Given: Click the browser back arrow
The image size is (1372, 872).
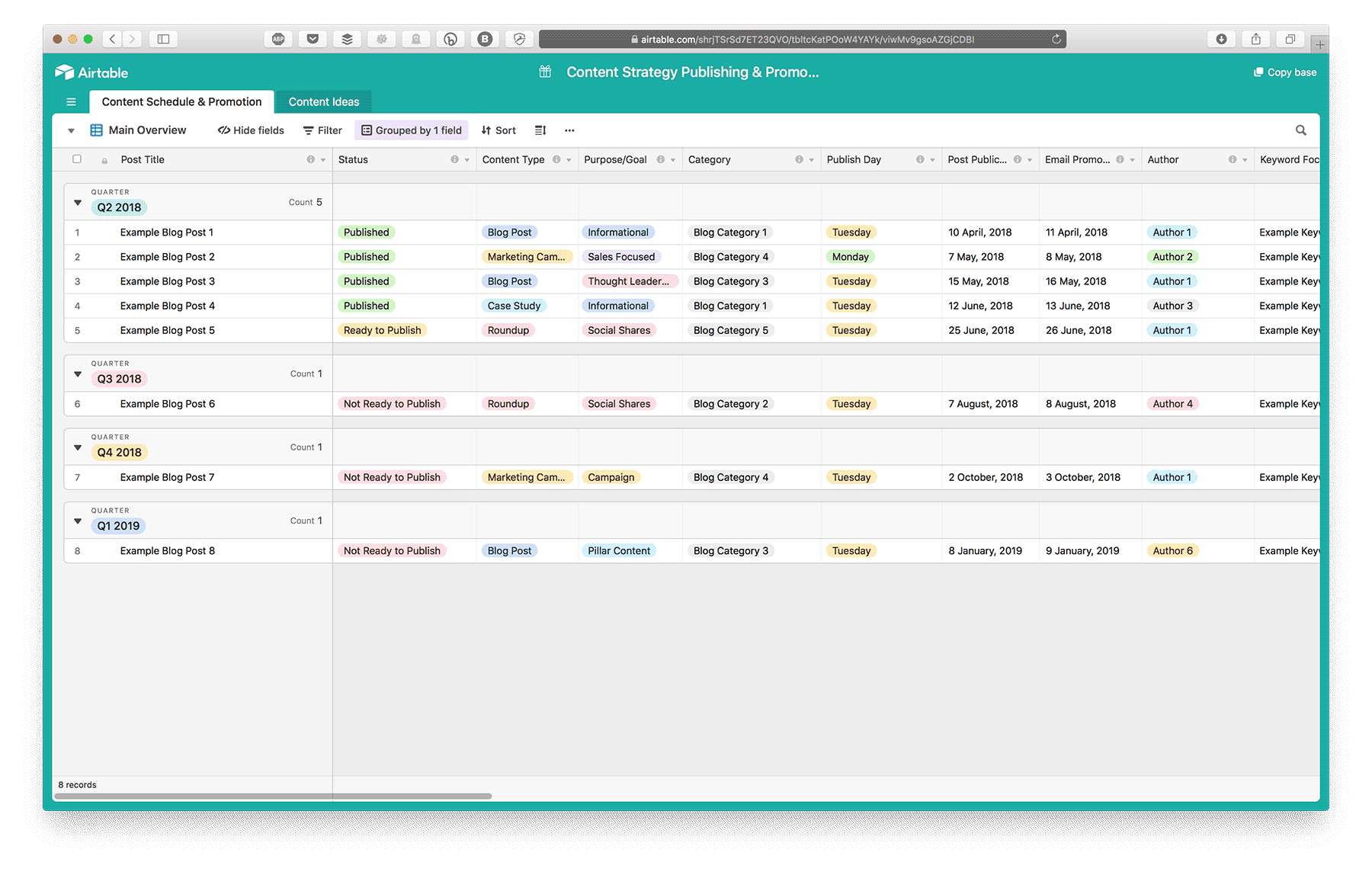Looking at the screenshot, I should (x=112, y=39).
